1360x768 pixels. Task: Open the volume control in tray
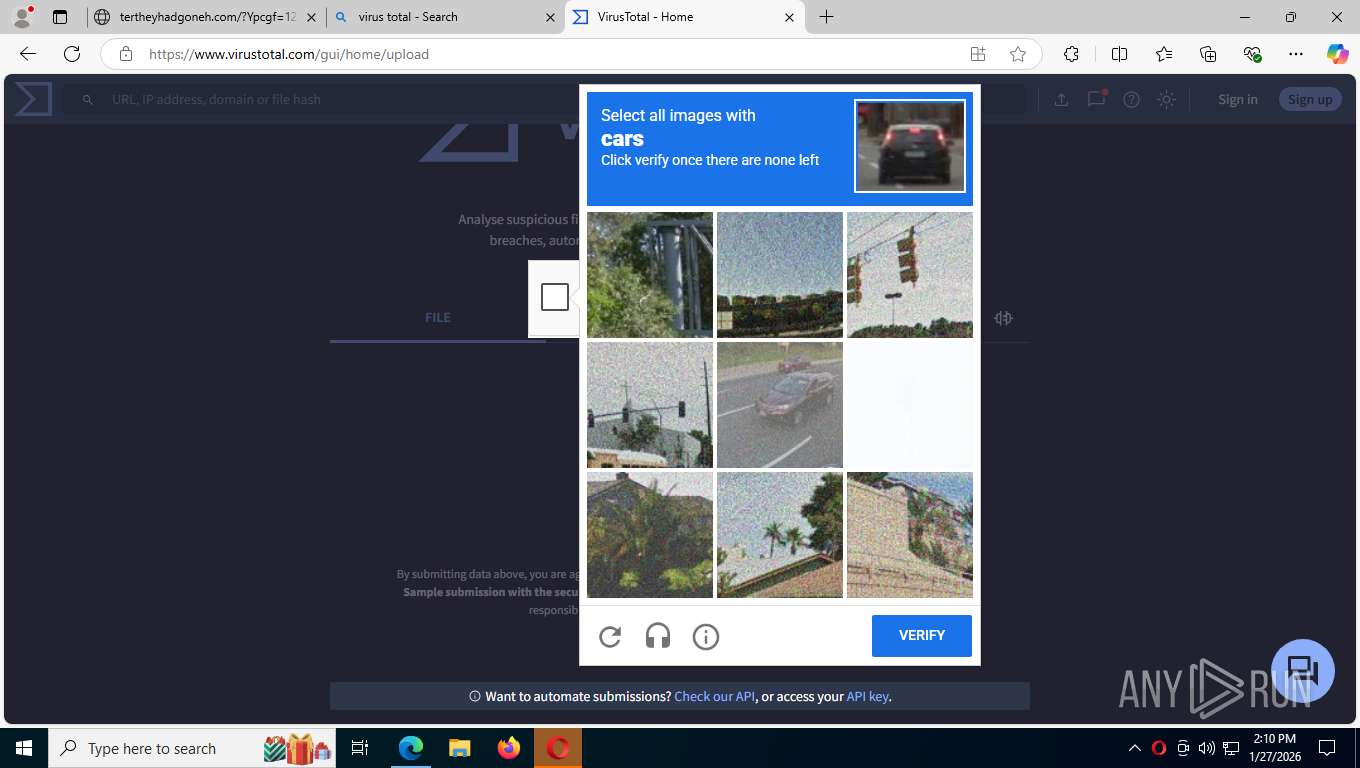point(1207,748)
